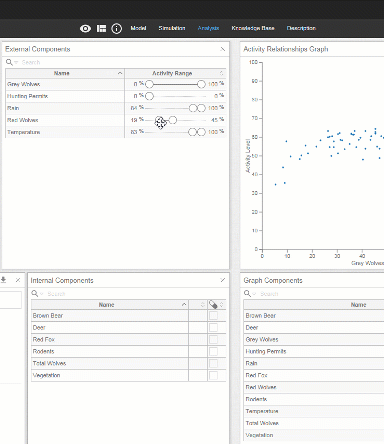The width and height of the screenshot is (384, 444).
Task: Switch to the Analysis tab
Action: pos(208,28)
